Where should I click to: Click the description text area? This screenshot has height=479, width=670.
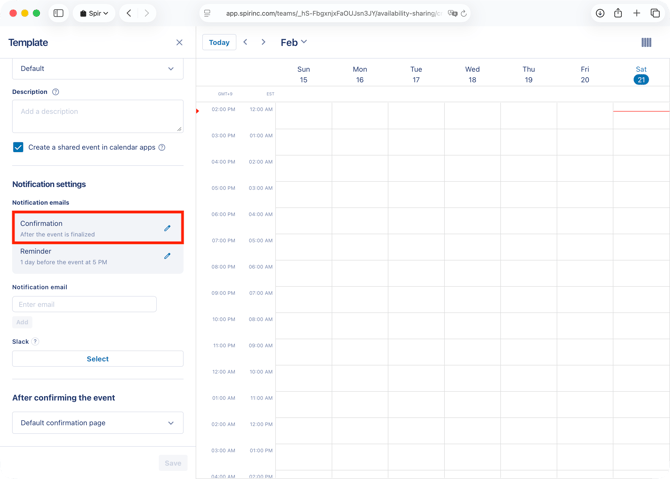click(97, 116)
